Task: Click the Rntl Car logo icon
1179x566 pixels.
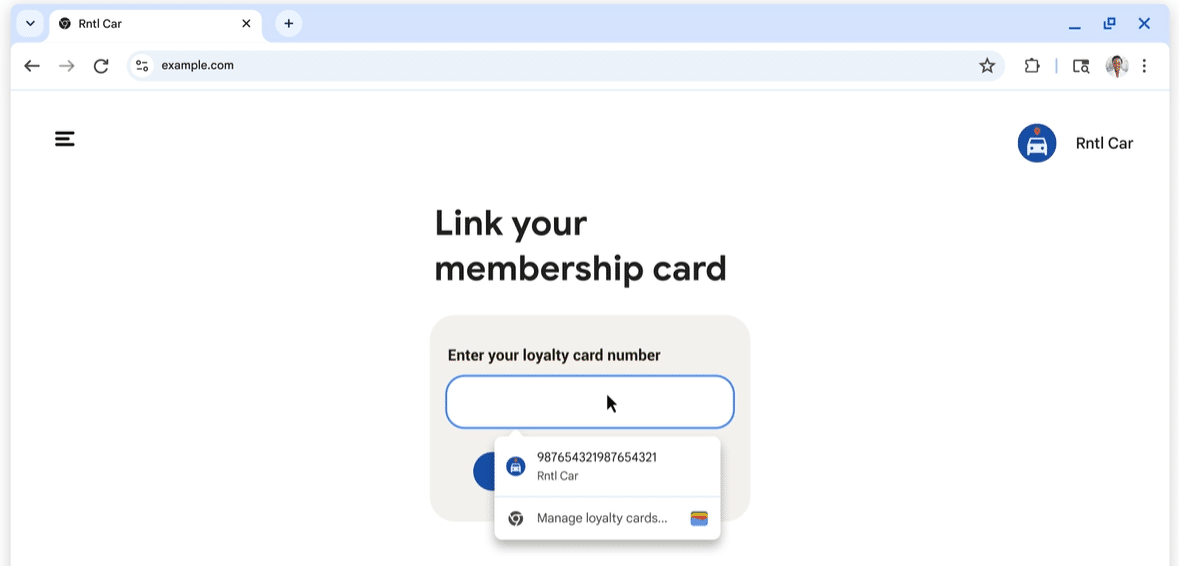Action: click(1037, 143)
